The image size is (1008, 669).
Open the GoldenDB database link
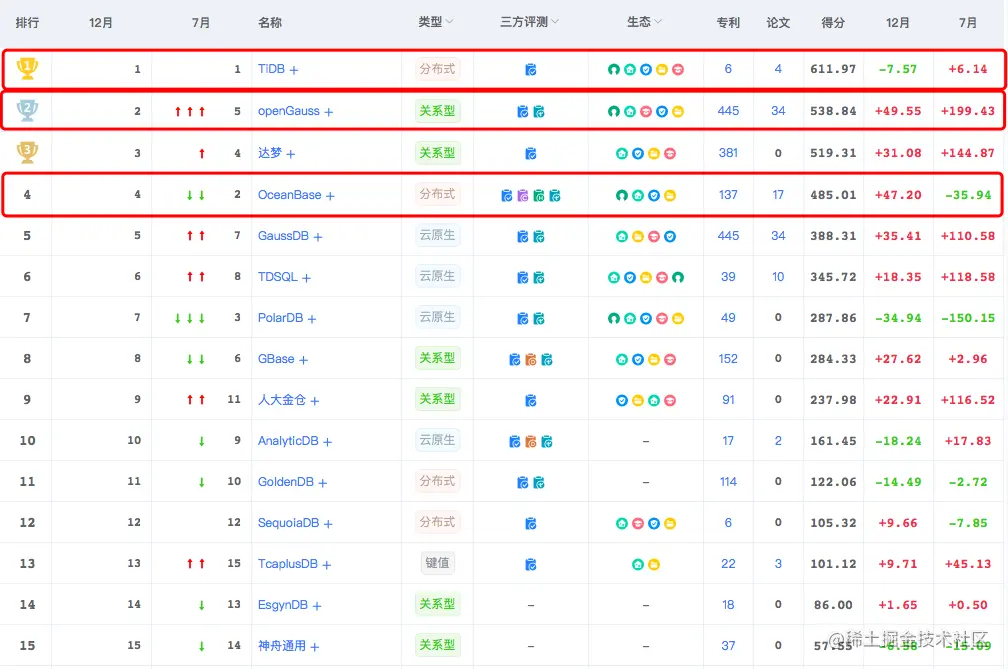click(x=286, y=482)
